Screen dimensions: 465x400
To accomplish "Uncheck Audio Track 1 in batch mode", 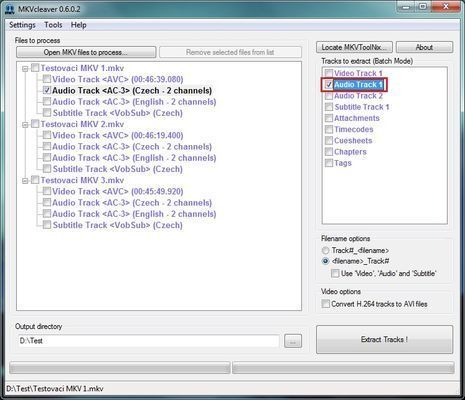I will 329,84.
